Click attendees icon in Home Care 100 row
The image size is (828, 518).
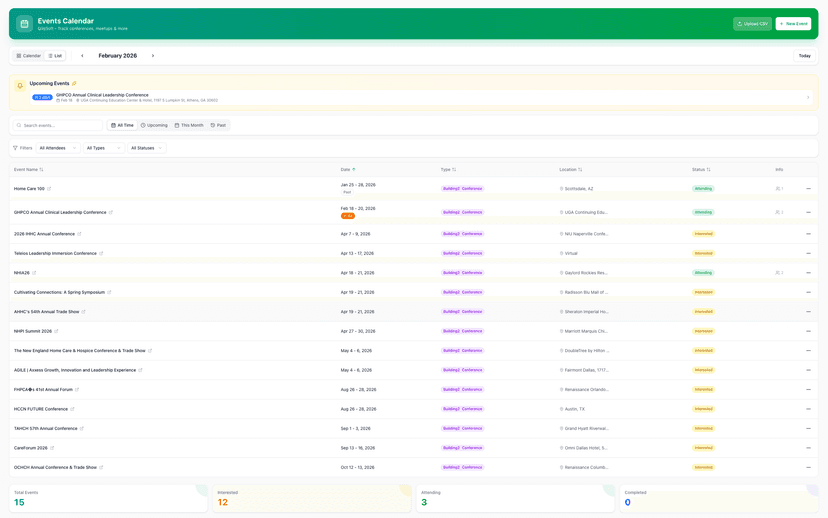point(779,189)
